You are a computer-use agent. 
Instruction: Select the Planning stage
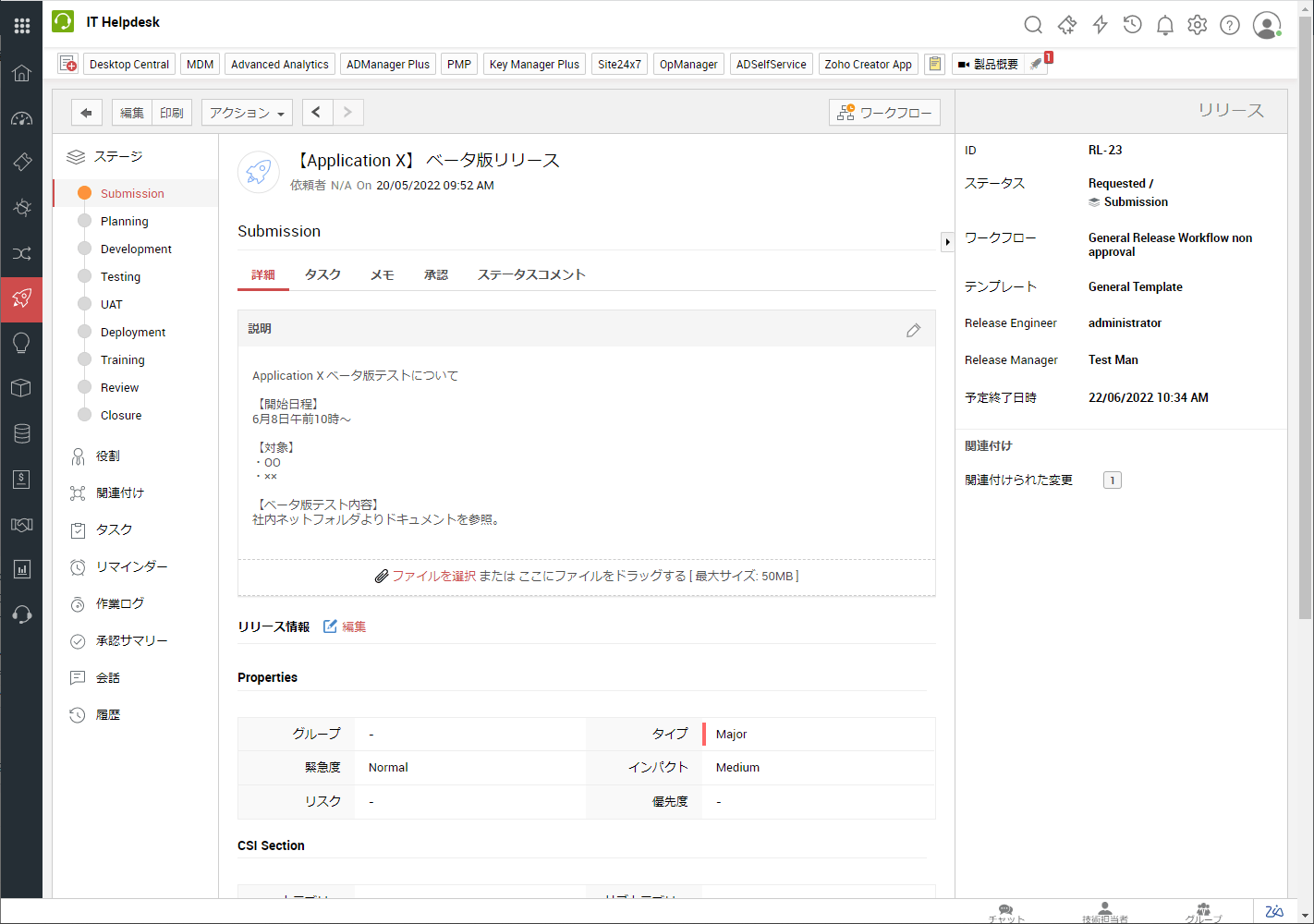click(124, 222)
